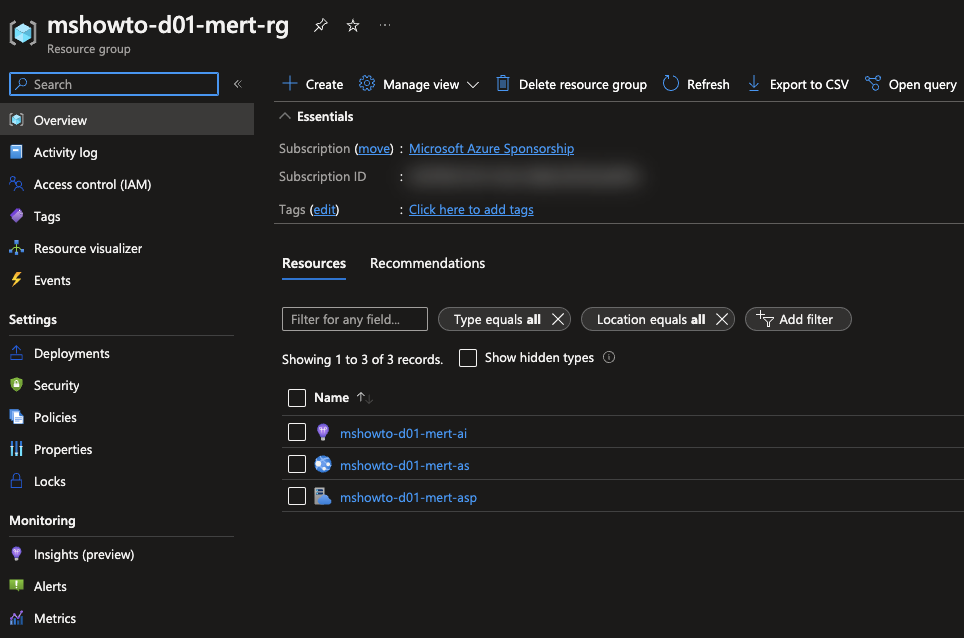Click Export to CSV in toolbar
Viewport: 964px width, 638px height.
[798, 84]
